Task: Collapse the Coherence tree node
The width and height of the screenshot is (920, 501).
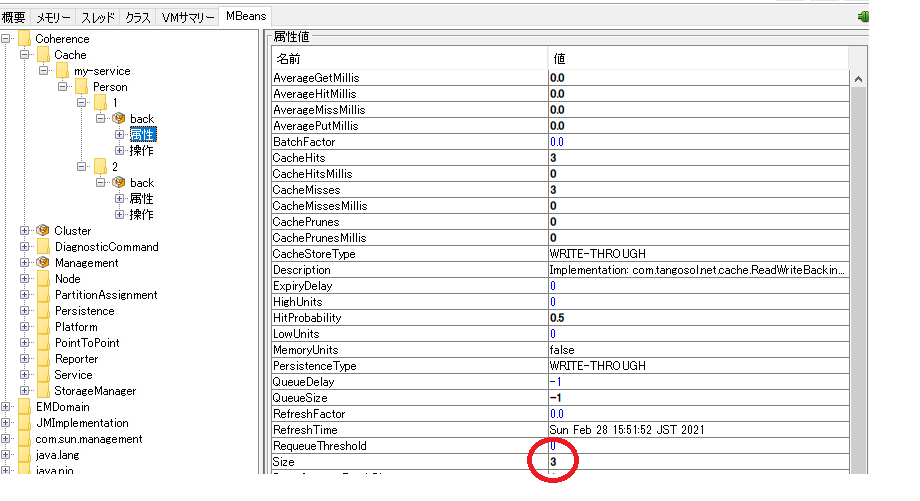Action: (5, 39)
